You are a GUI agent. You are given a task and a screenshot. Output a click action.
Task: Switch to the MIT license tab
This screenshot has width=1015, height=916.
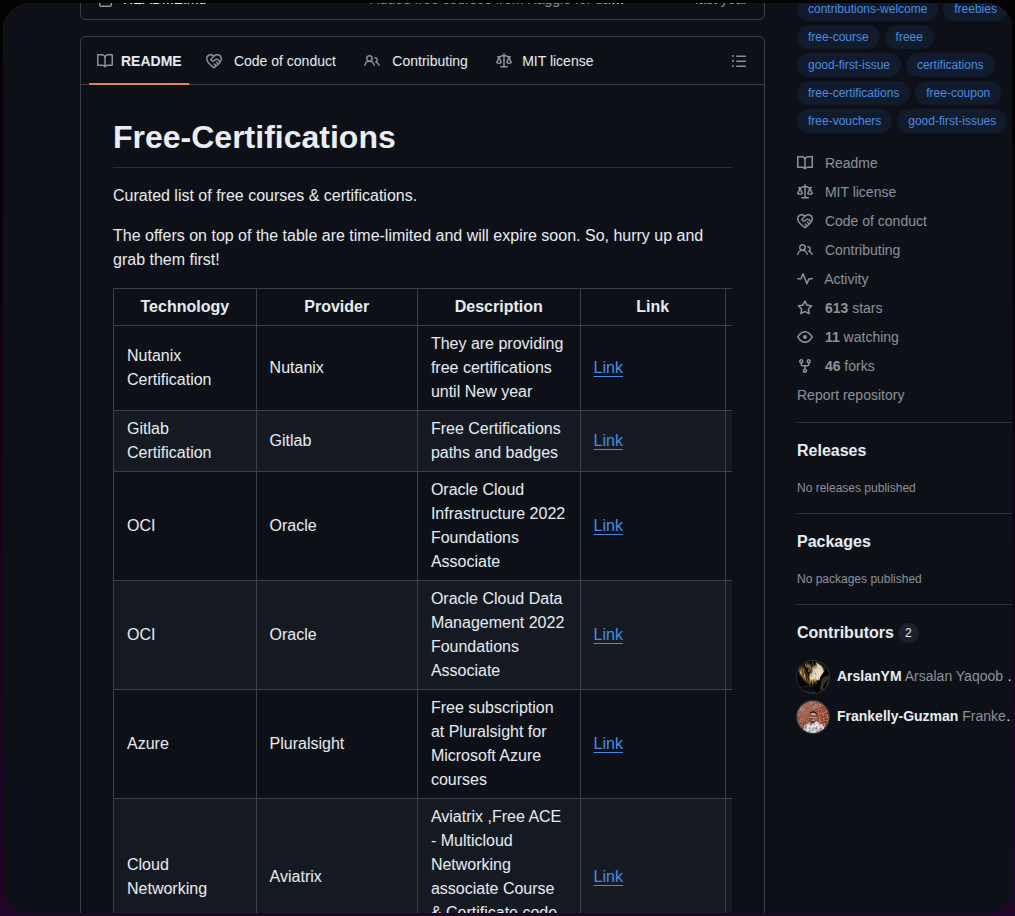[x=544, y=61]
